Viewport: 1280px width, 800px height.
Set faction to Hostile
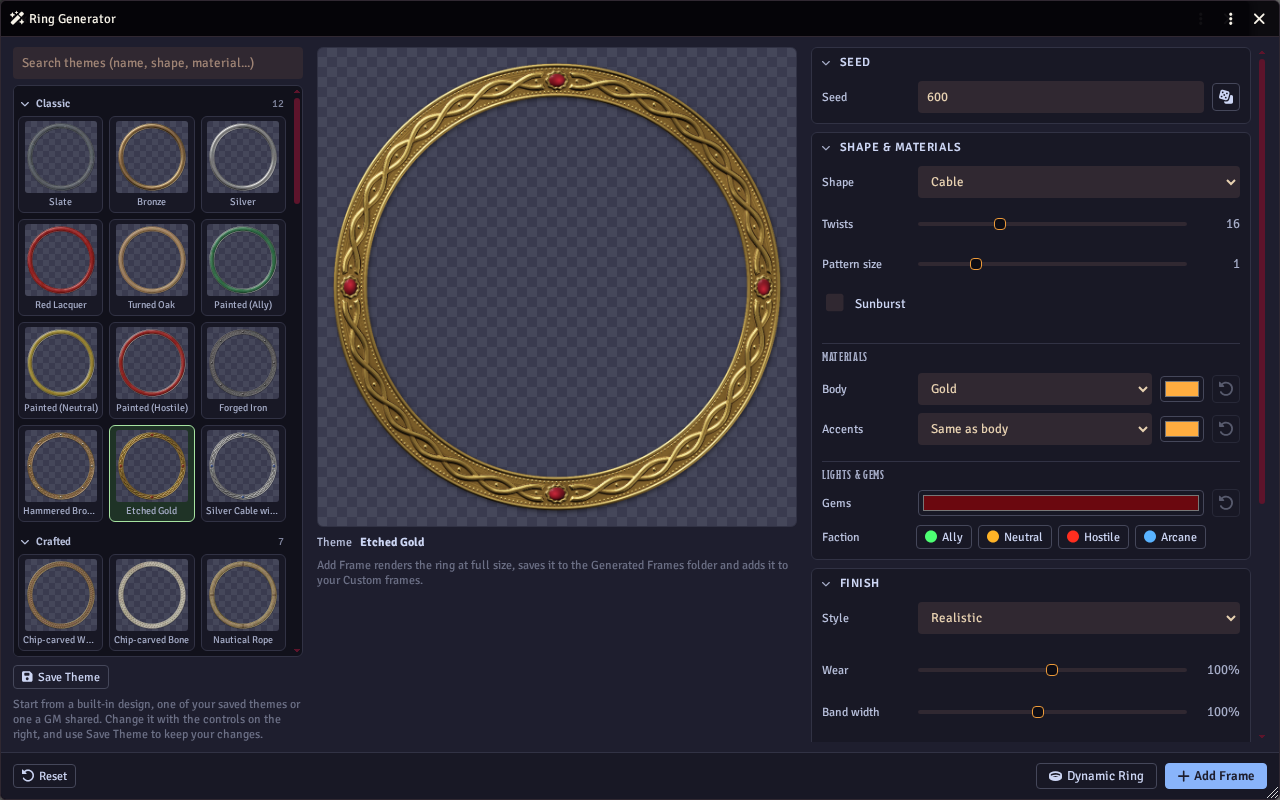pos(1093,537)
